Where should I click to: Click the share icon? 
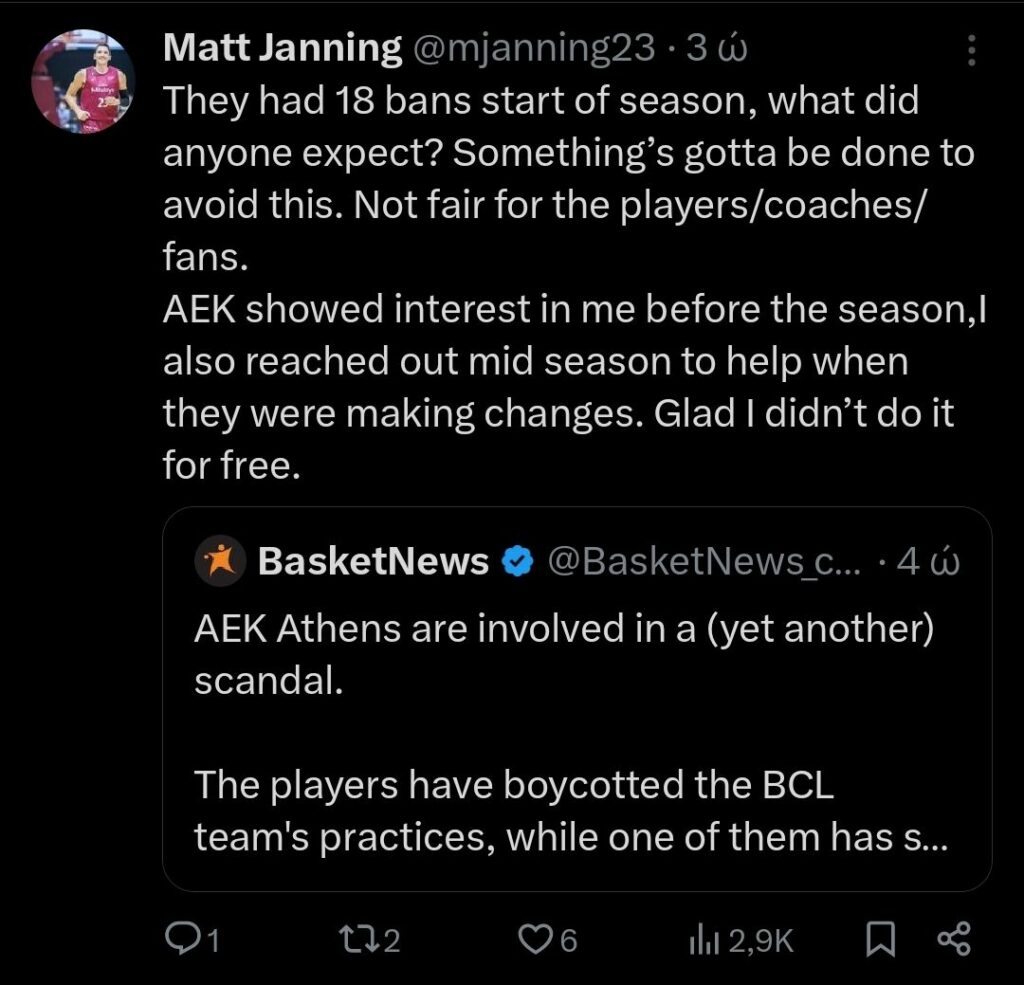pyautogui.click(x=954, y=938)
